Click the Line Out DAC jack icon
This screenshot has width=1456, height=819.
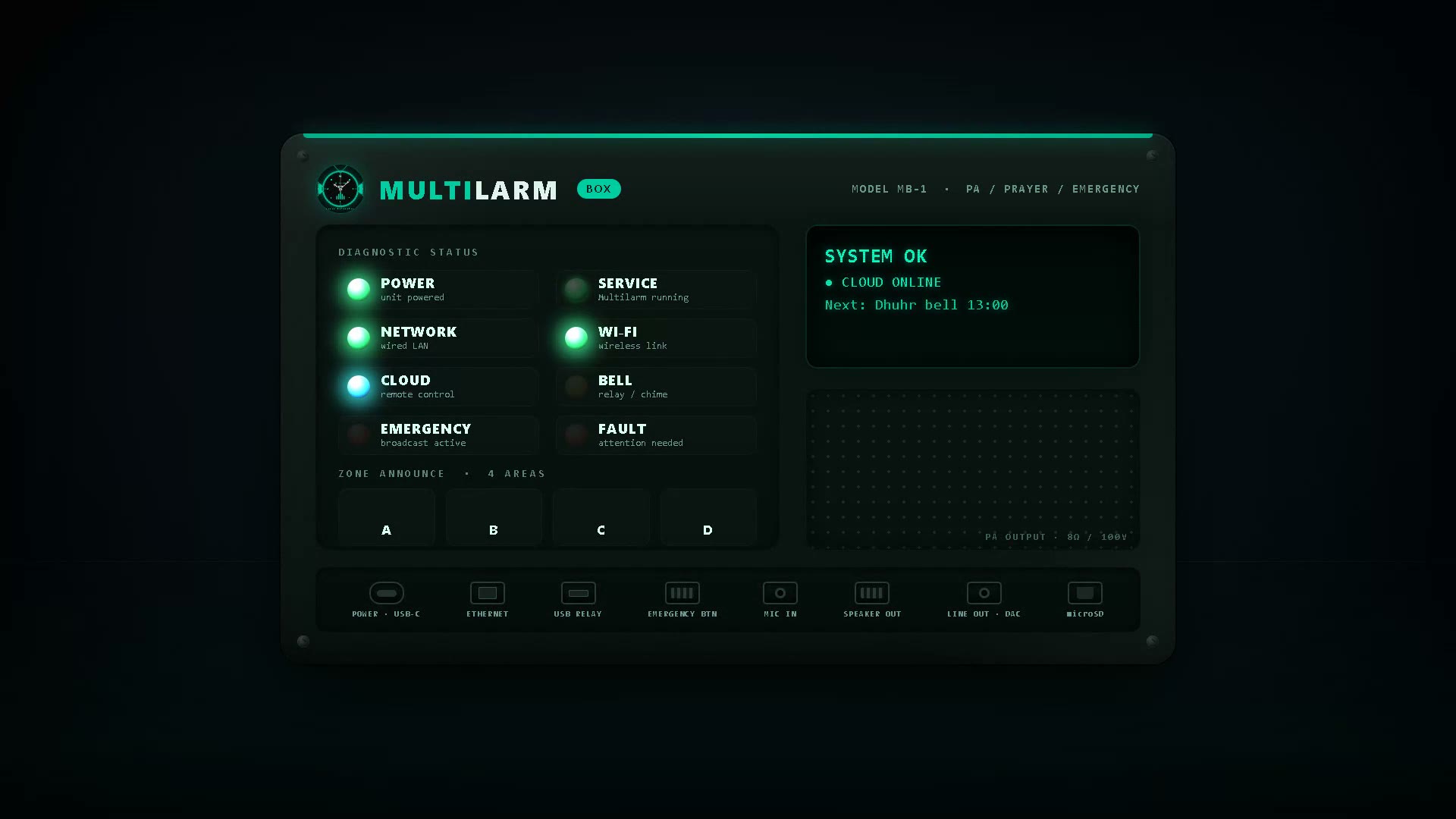pyautogui.click(x=984, y=593)
